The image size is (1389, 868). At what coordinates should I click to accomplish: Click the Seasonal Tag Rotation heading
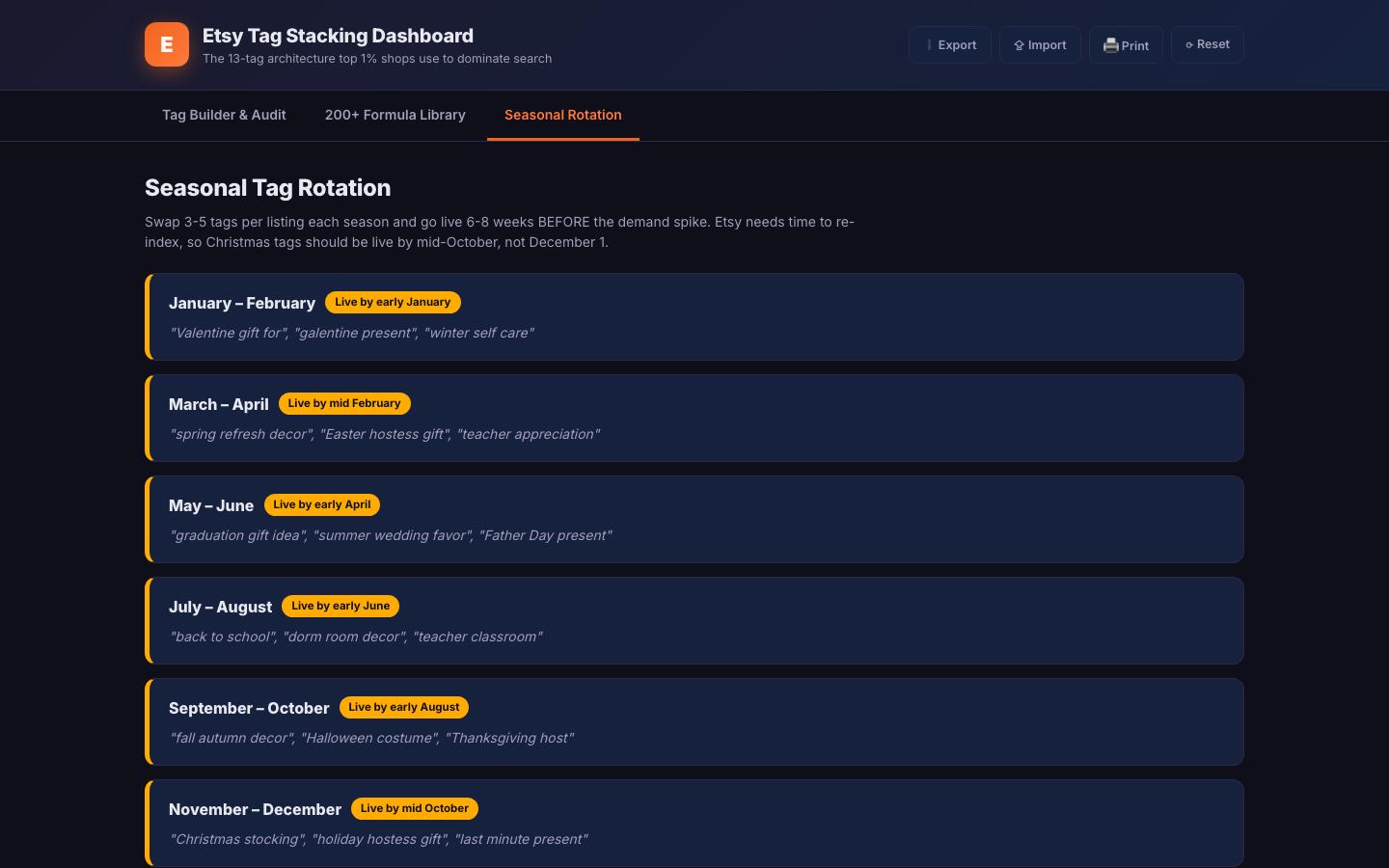point(268,188)
